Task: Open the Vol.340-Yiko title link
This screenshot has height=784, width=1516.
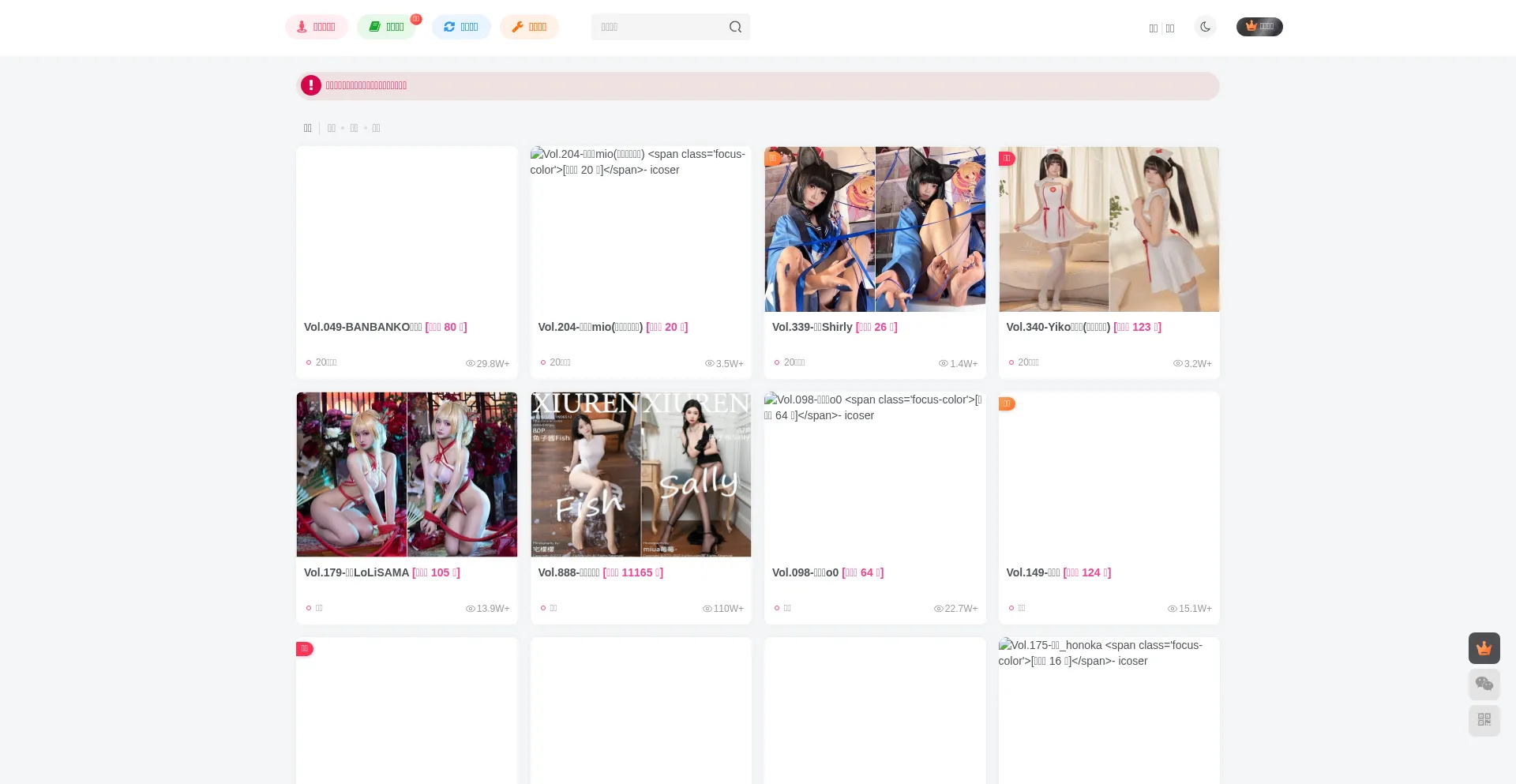Action: (1083, 327)
